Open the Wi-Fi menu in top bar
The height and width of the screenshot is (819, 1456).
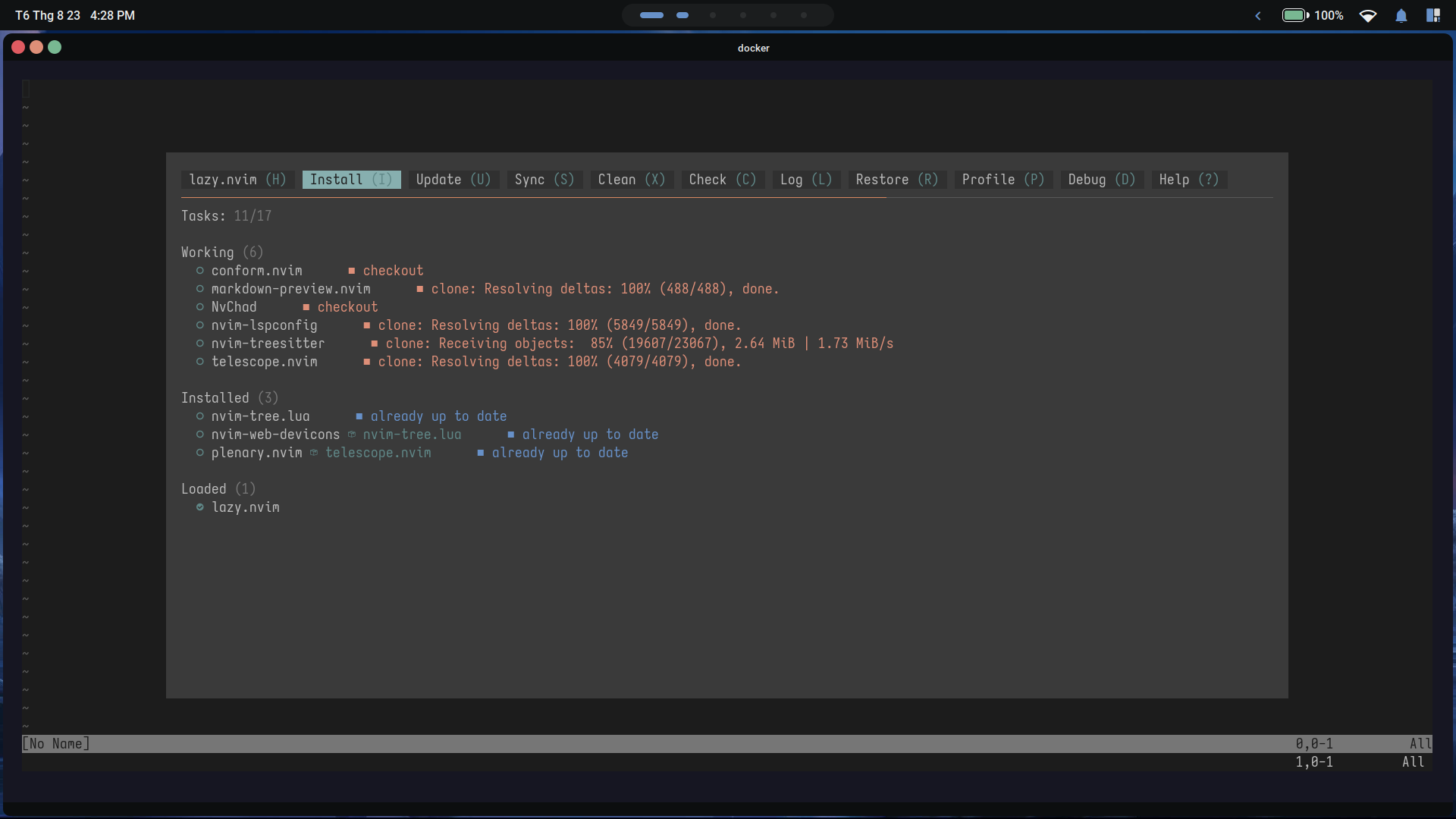(x=1368, y=15)
